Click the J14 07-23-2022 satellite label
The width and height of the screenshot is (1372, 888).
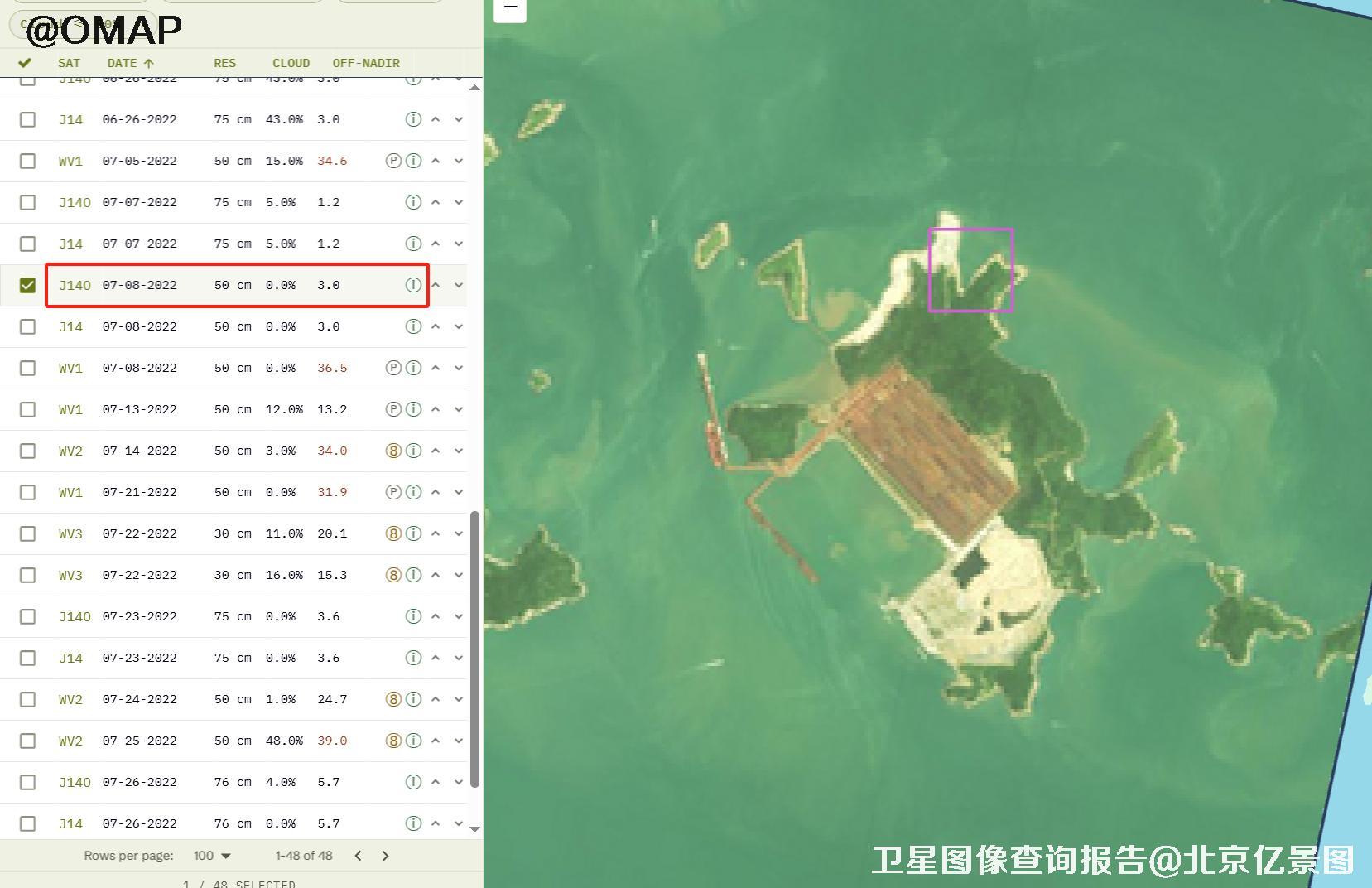tap(70, 658)
